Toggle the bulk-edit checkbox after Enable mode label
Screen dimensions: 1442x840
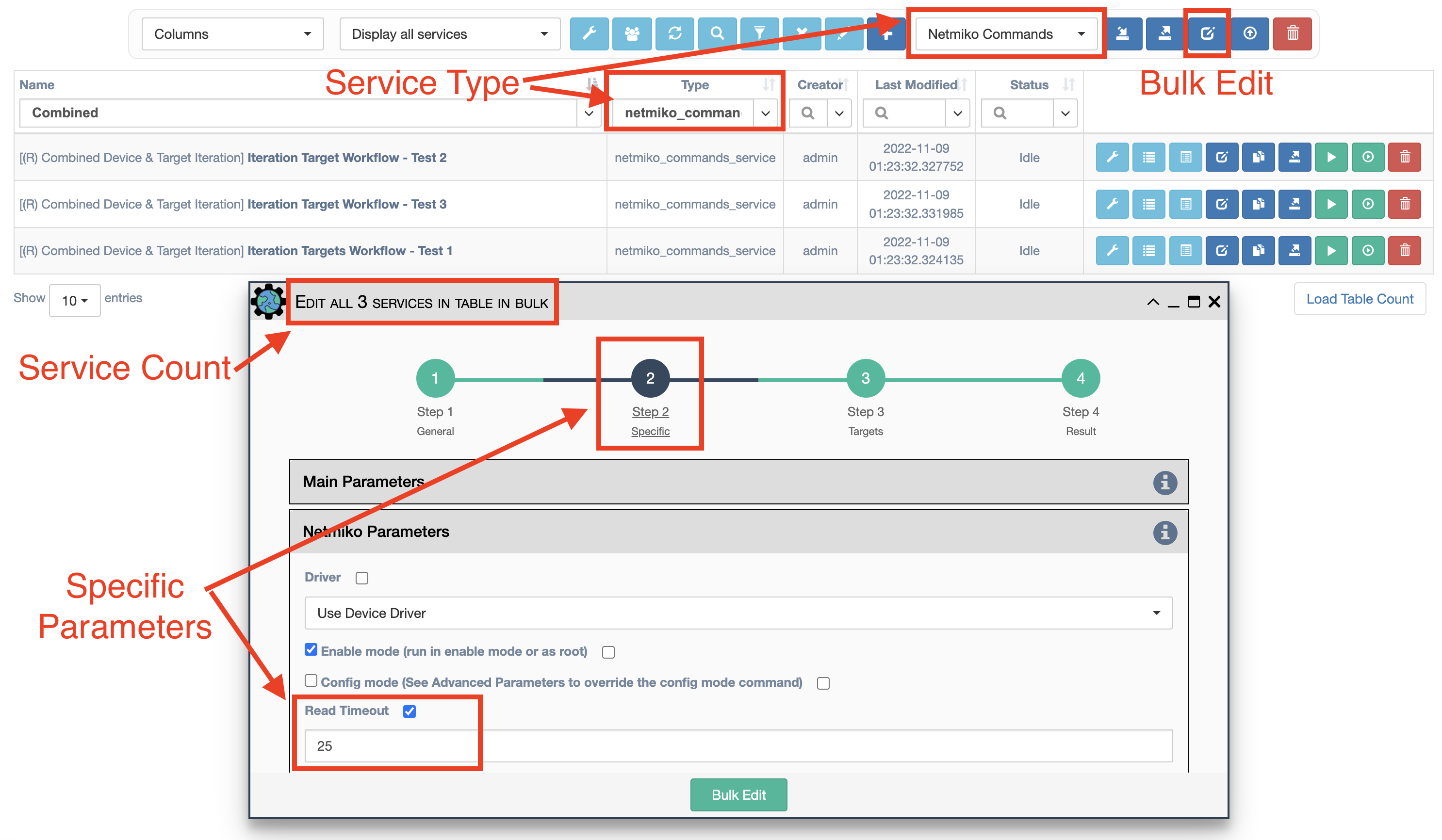click(608, 652)
